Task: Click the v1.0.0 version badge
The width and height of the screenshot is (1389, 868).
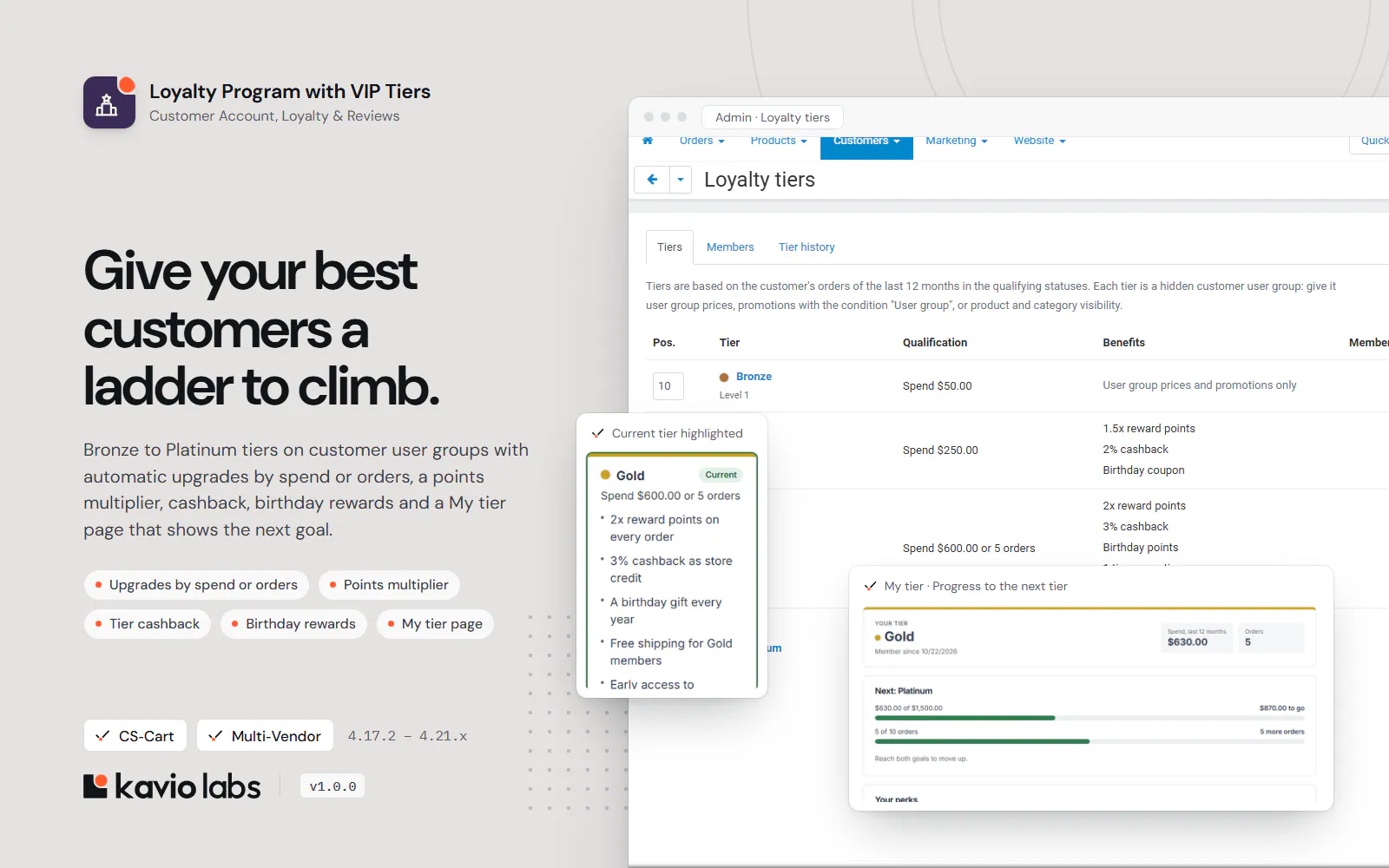Action: pos(332,786)
